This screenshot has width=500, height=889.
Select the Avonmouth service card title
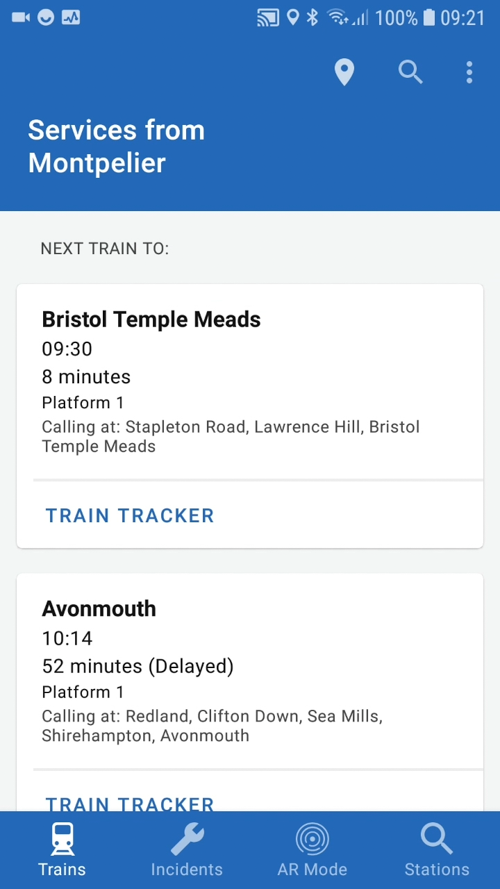tap(99, 609)
